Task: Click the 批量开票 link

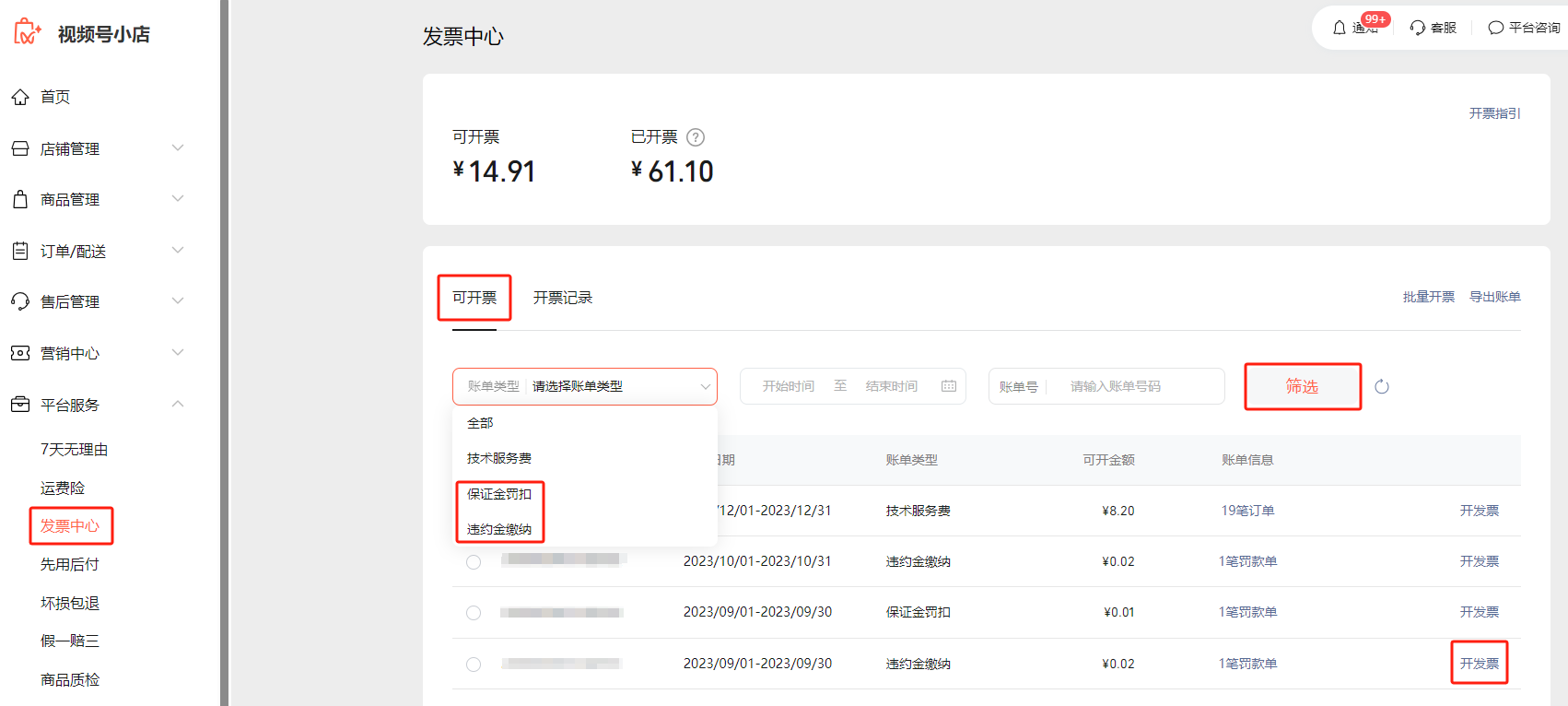Action: tap(1428, 297)
